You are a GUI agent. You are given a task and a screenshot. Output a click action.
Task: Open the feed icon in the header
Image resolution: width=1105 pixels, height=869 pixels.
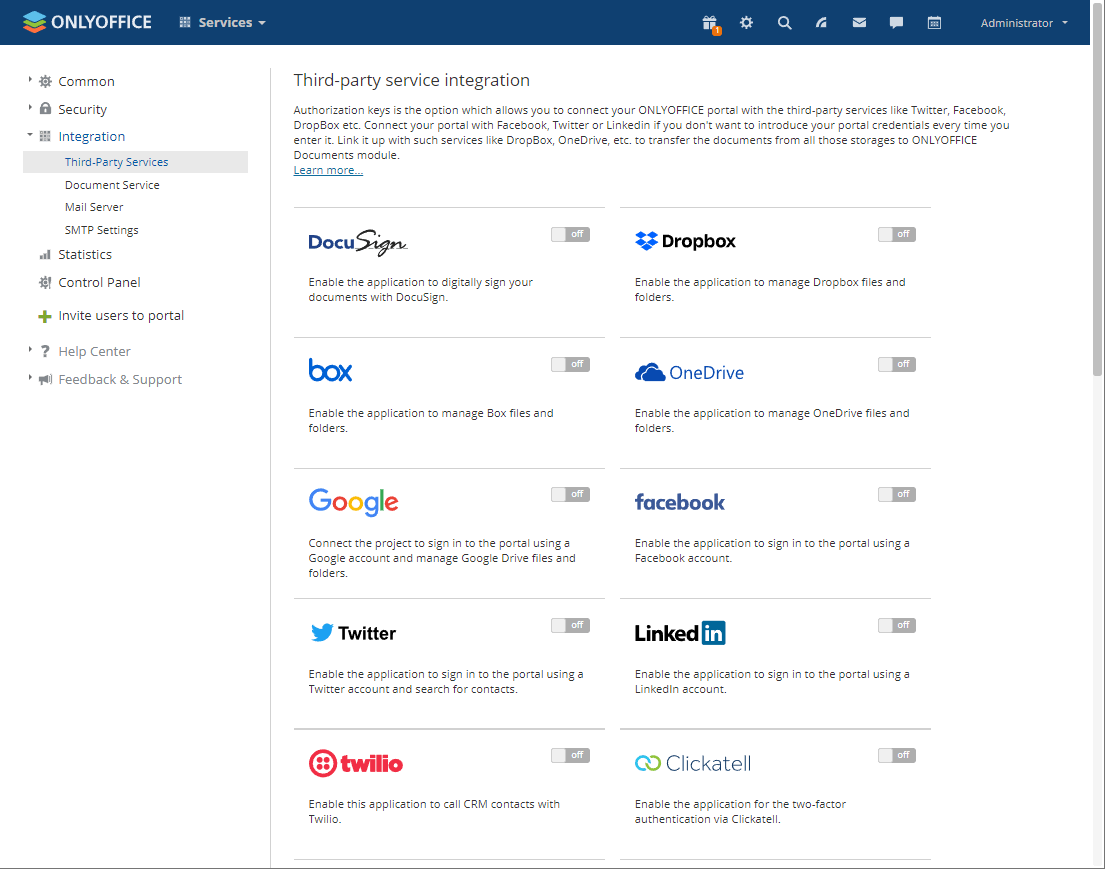(821, 23)
